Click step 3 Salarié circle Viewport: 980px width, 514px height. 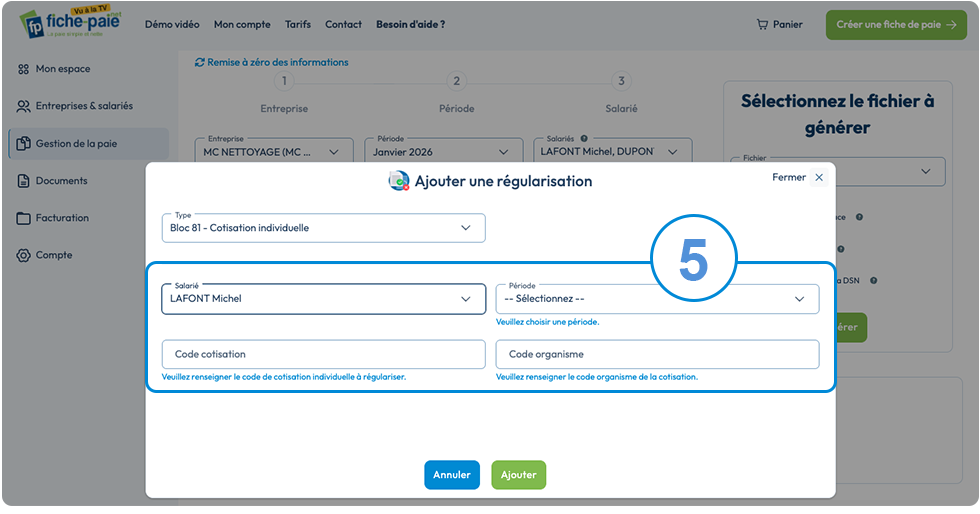click(x=621, y=81)
